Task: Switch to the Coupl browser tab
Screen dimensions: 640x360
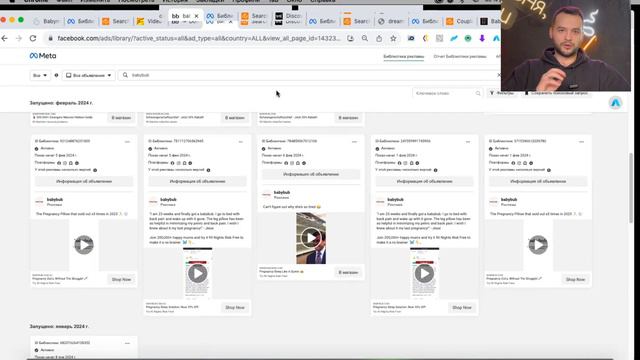Action: (x=460, y=21)
